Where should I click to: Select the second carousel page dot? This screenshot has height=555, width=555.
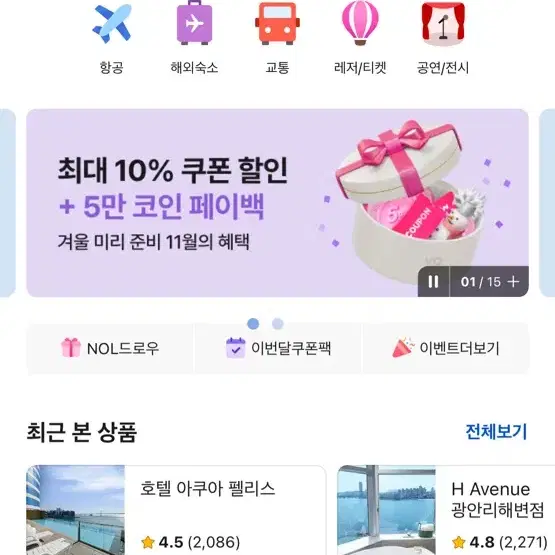[278, 324]
